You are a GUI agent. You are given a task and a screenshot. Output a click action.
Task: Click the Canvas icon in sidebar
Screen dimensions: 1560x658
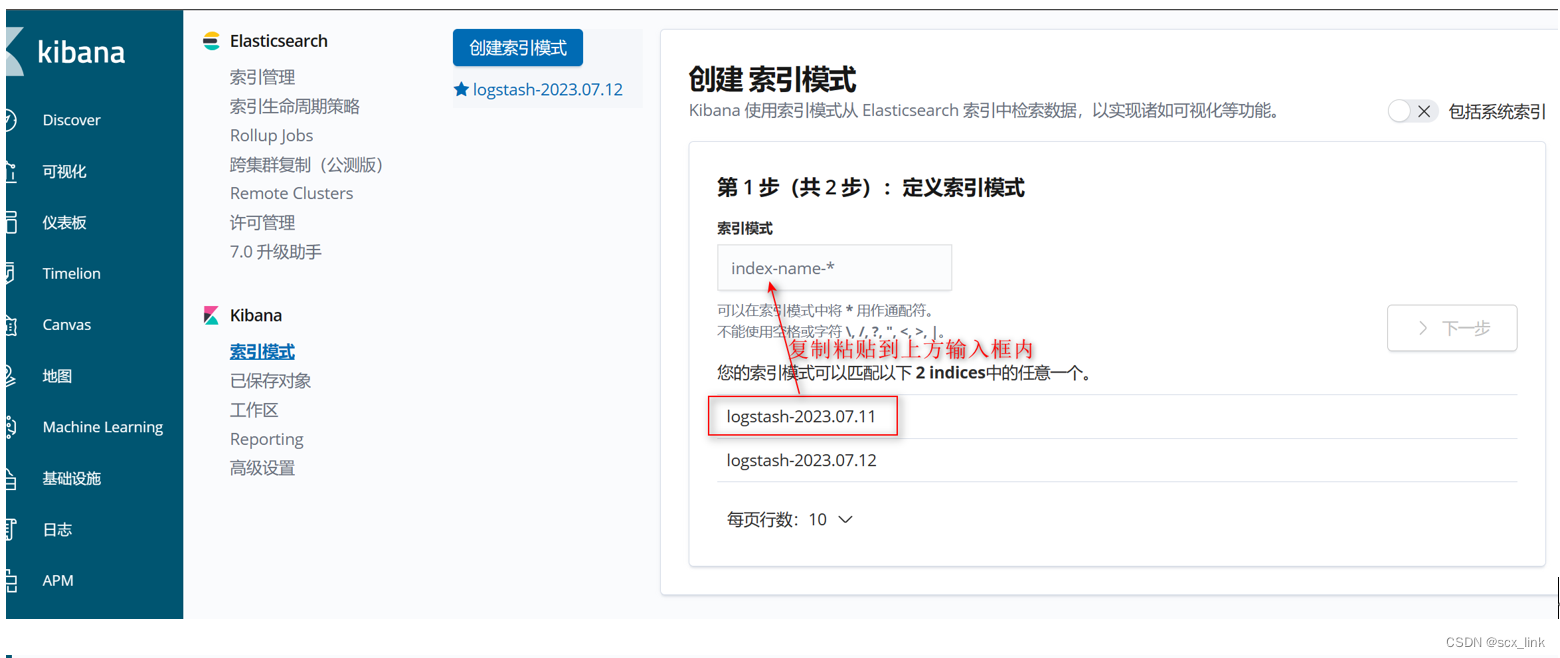[11, 325]
